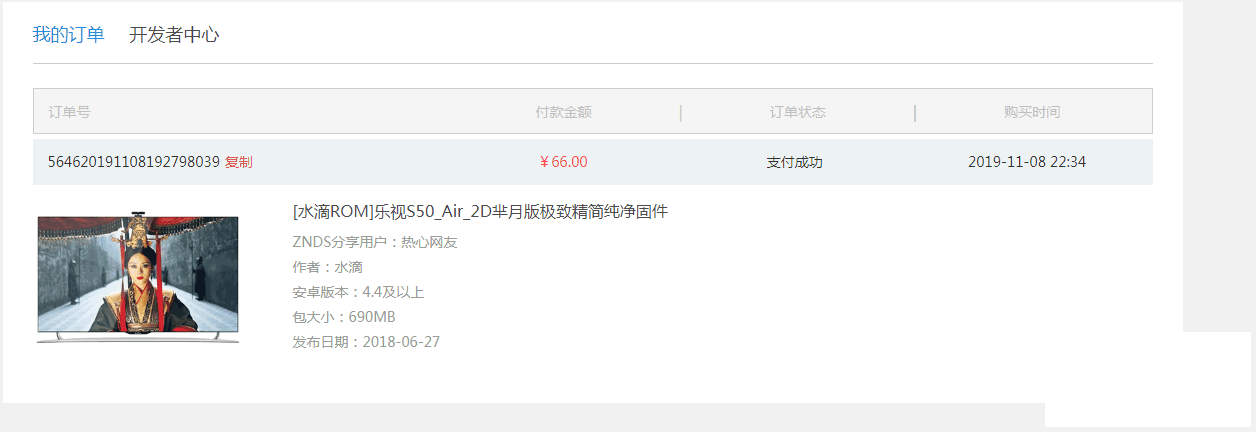The width and height of the screenshot is (1256, 432).
Task: Click the 订单号 column header
Action: 69,112
